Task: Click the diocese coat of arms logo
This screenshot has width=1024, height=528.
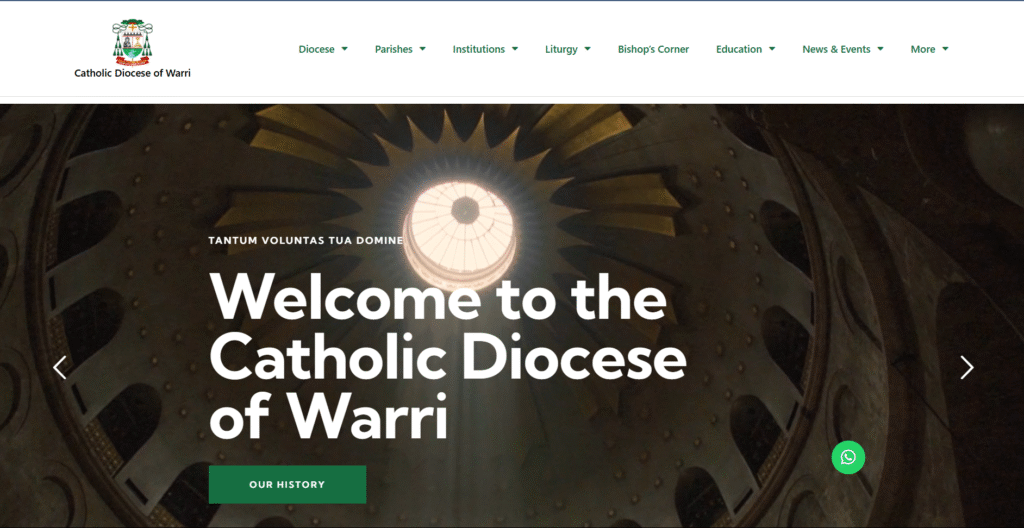Action: pyautogui.click(x=133, y=42)
